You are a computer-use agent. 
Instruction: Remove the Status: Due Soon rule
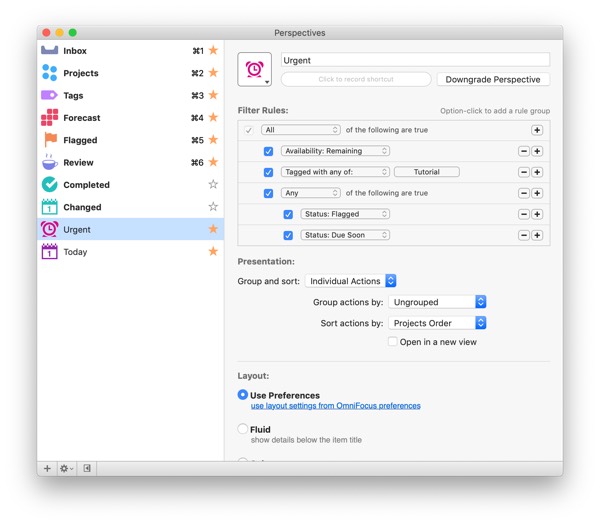pyautogui.click(x=524, y=235)
